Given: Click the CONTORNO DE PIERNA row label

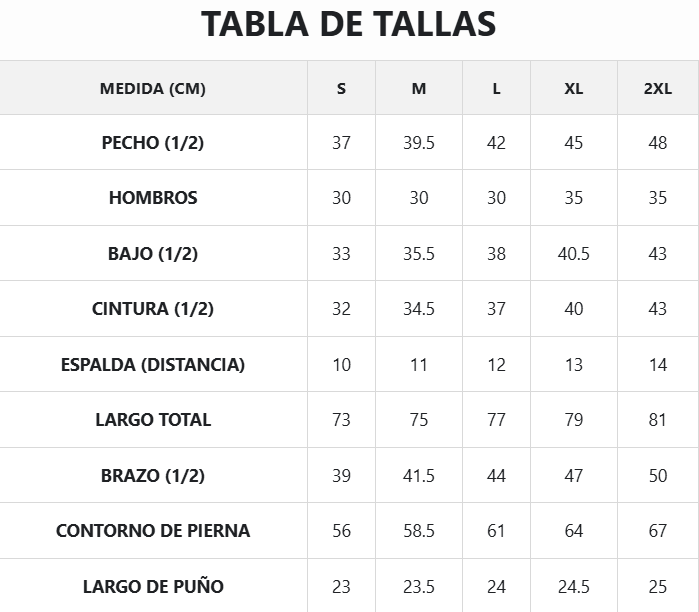Looking at the screenshot, I should pos(153,531).
